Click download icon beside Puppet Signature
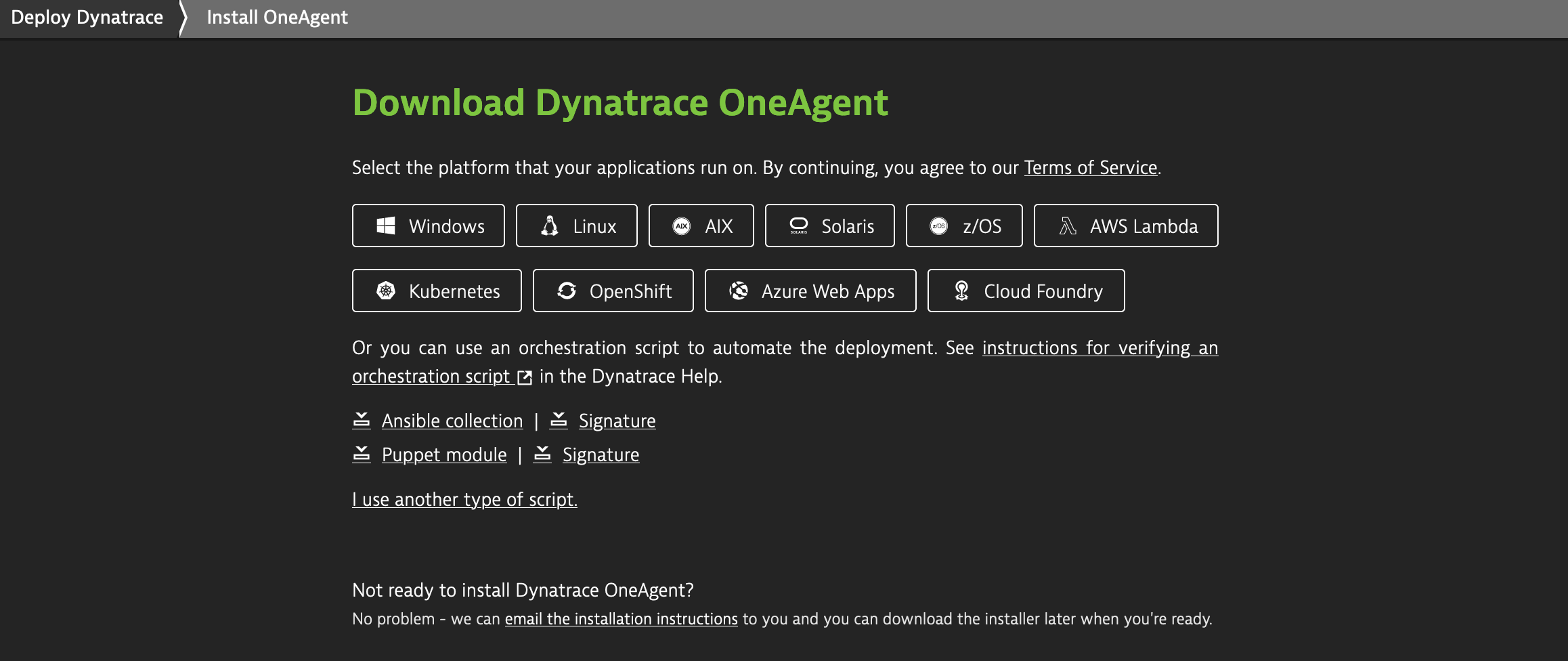Viewport: 1568px width, 661px height. pyautogui.click(x=542, y=454)
